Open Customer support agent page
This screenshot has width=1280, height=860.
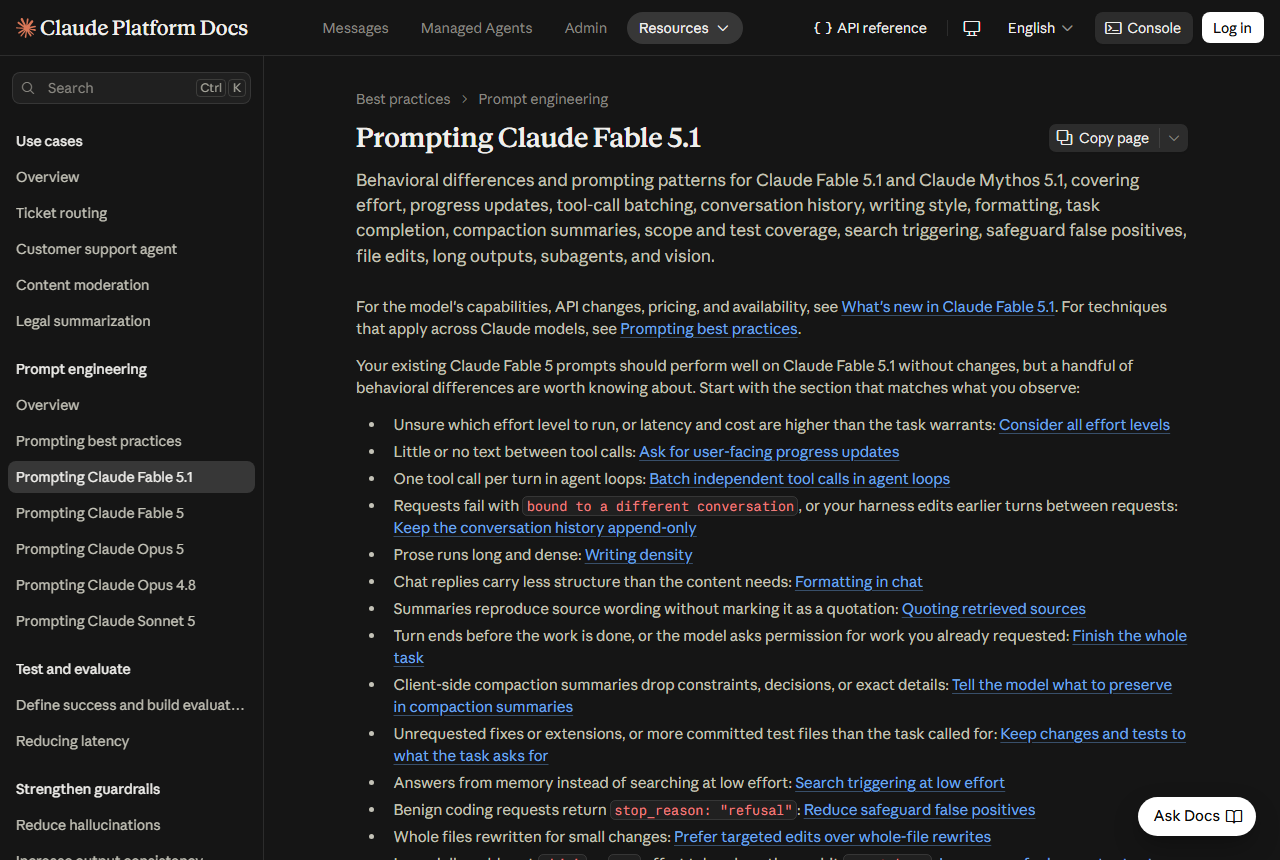pyautogui.click(x=96, y=249)
